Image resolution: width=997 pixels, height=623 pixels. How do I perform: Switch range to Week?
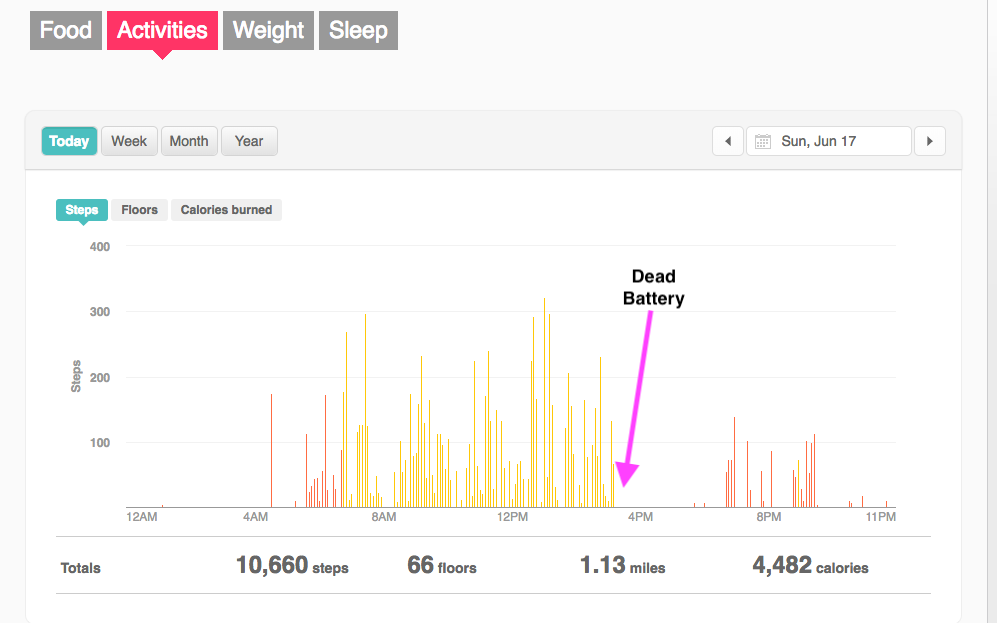[129, 141]
